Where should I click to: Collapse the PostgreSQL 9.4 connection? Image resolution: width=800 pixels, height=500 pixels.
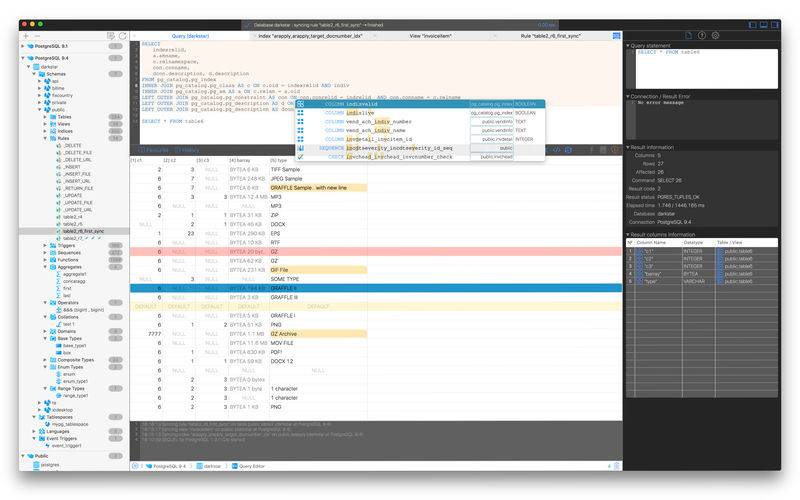[x=22, y=58]
